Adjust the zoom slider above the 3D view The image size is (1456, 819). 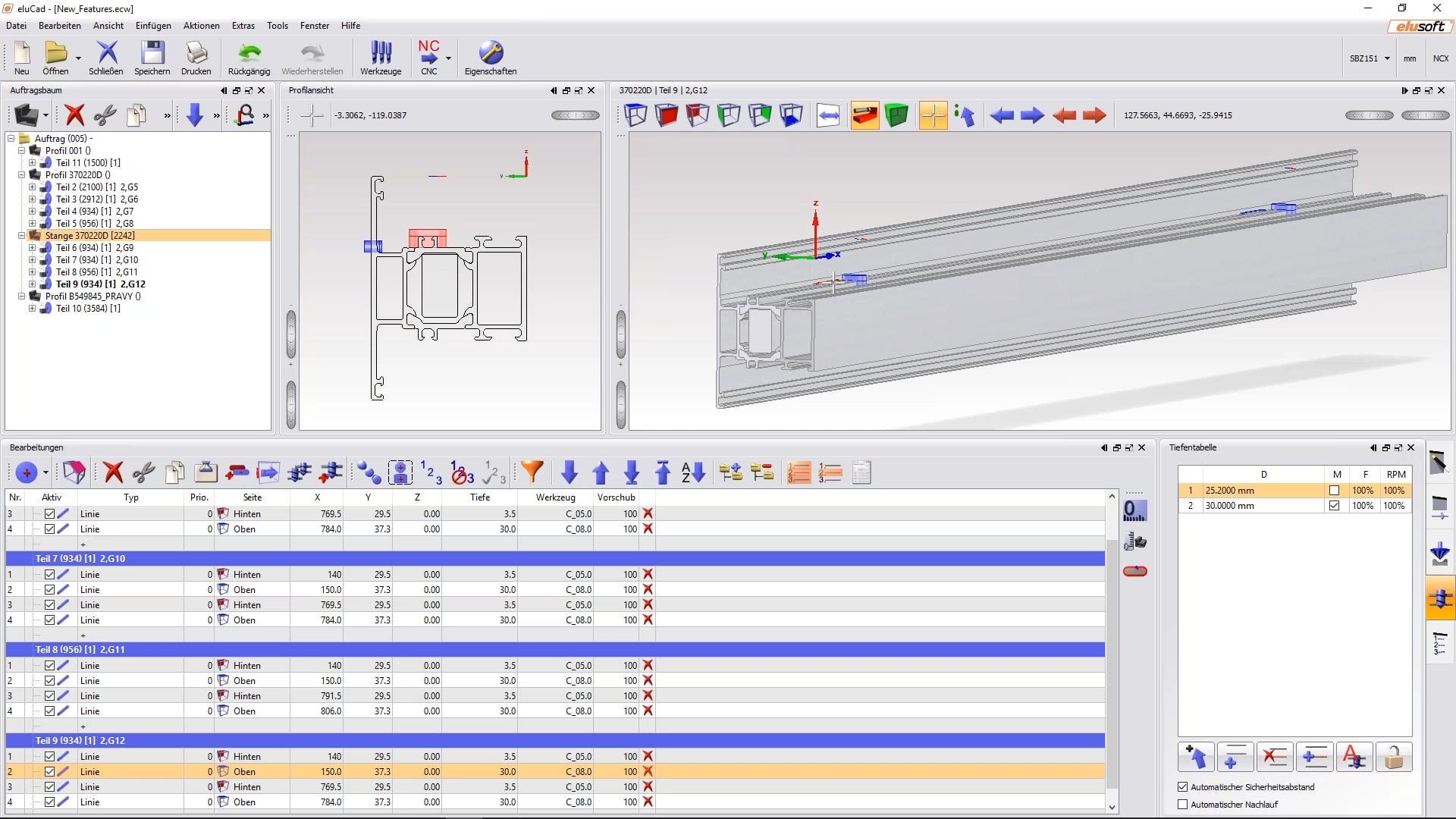(x=1369, y=115)
